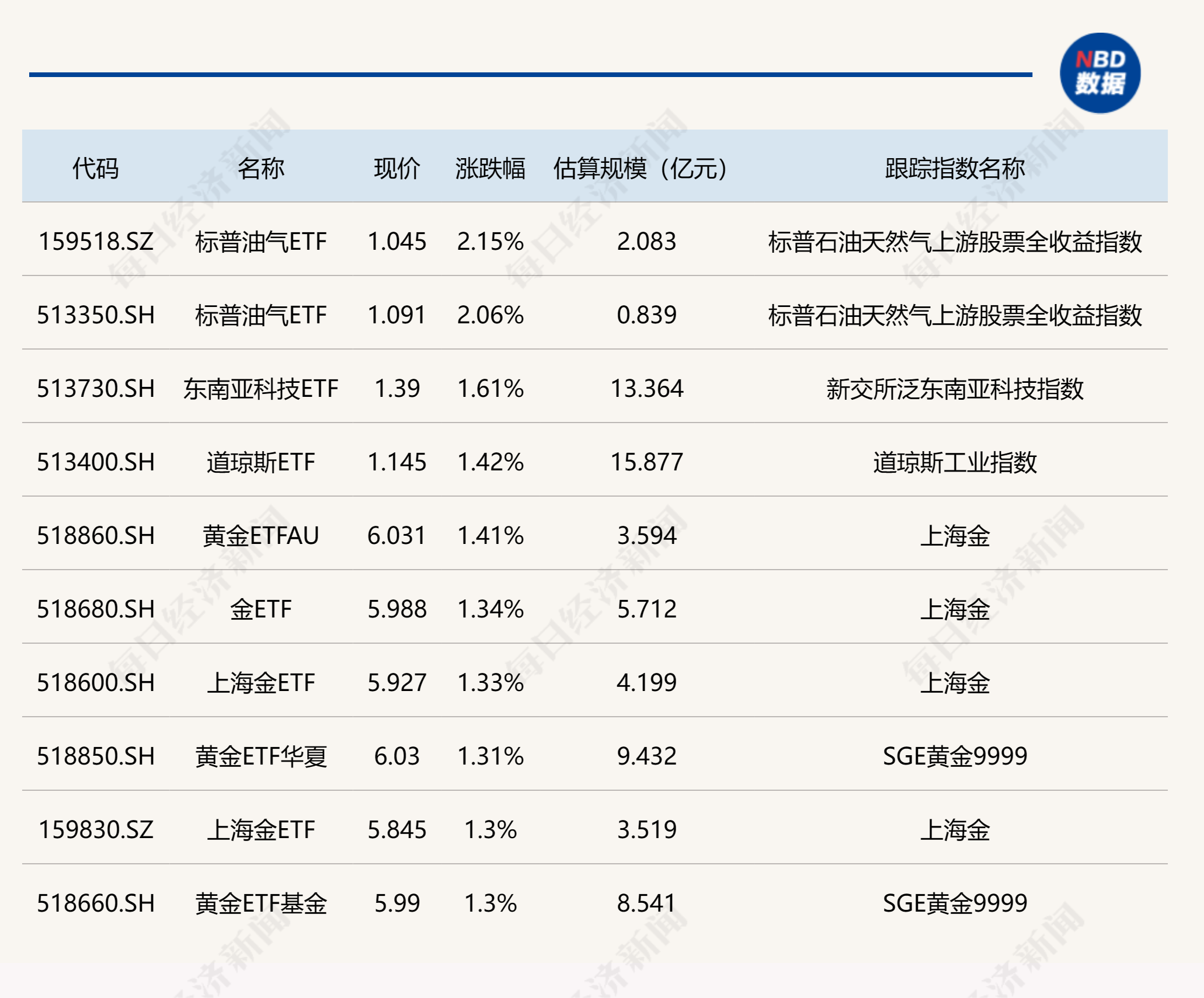Click the estimated size 0.839
This screenshot has width=1204, height=998.
coord(646,315)
